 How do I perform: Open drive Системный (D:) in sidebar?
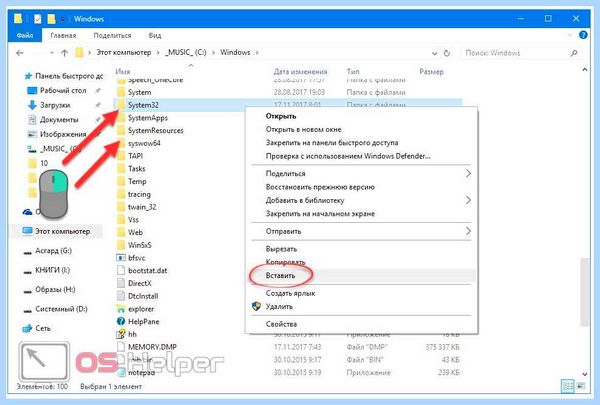(x=61, y=309)
